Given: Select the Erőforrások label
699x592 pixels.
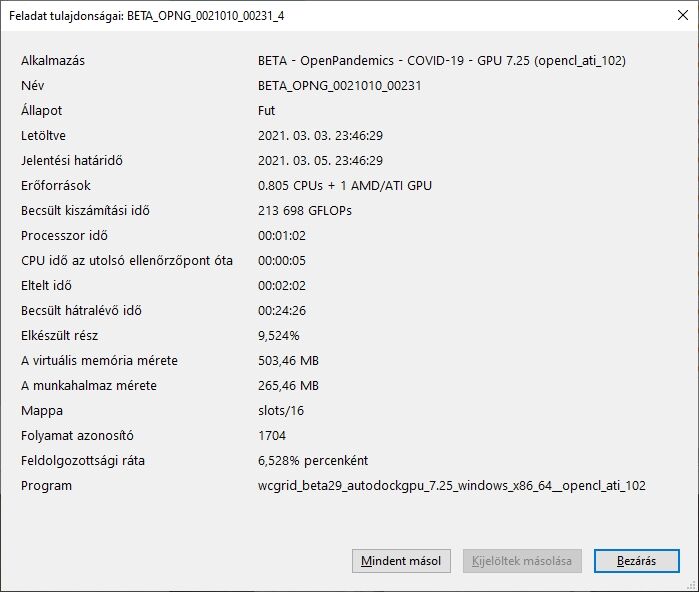Looking at the screenshot, I should click(x=56, y=185).
